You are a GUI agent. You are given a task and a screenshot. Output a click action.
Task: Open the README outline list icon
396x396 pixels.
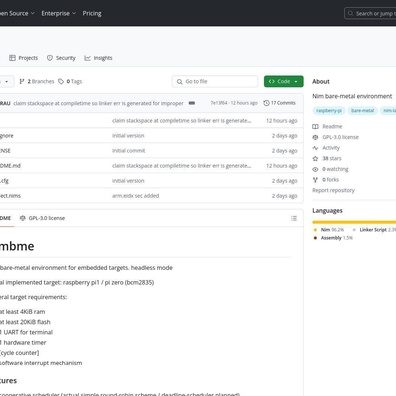click(294, 218)
